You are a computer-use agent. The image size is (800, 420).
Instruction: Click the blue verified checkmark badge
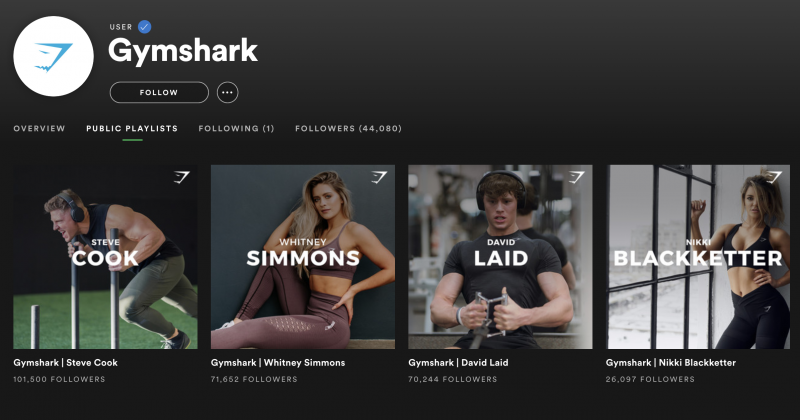(x=144, y=27)
